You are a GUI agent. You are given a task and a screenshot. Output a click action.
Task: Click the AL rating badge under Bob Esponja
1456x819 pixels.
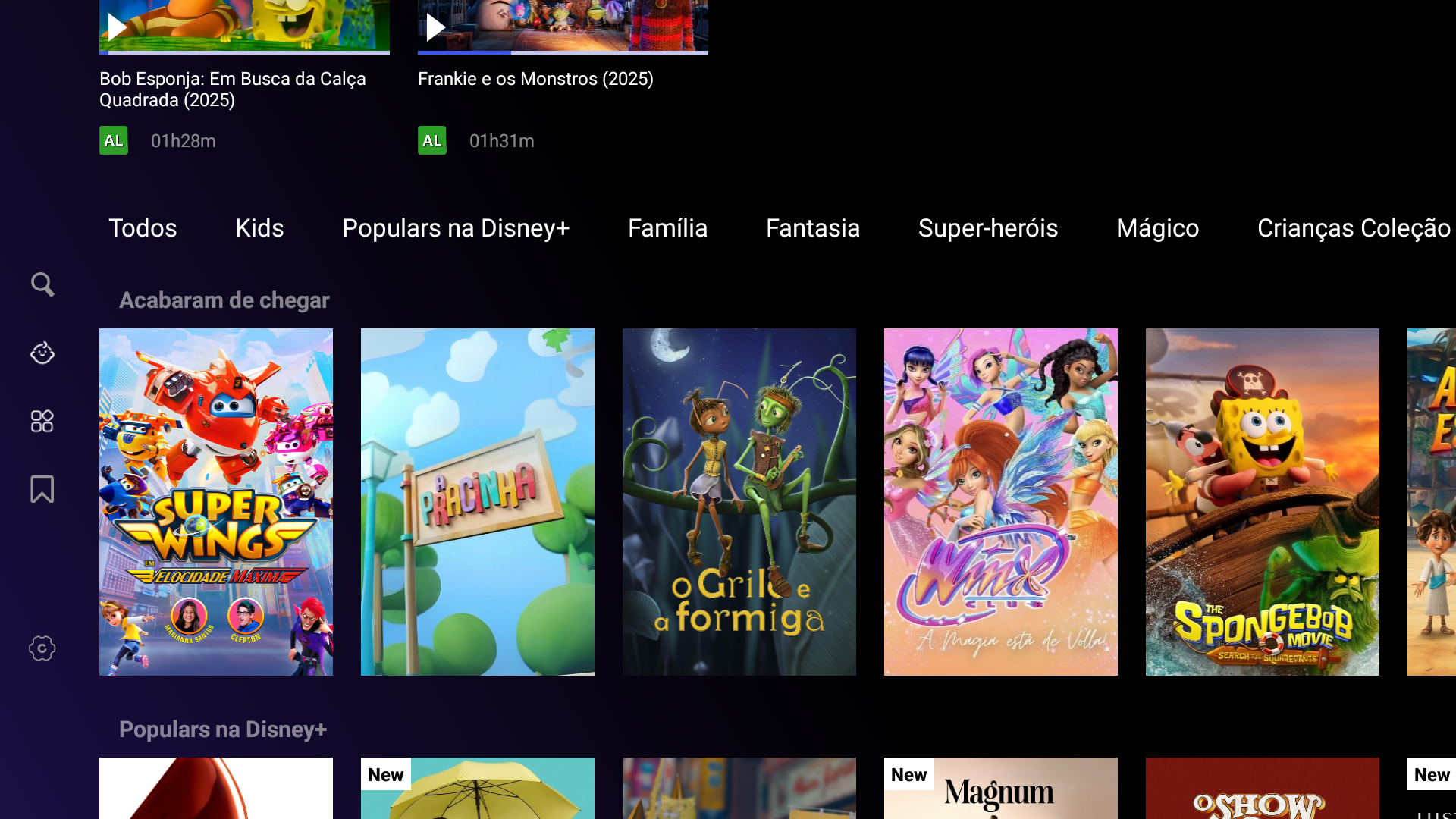click(x=114, y=141)
